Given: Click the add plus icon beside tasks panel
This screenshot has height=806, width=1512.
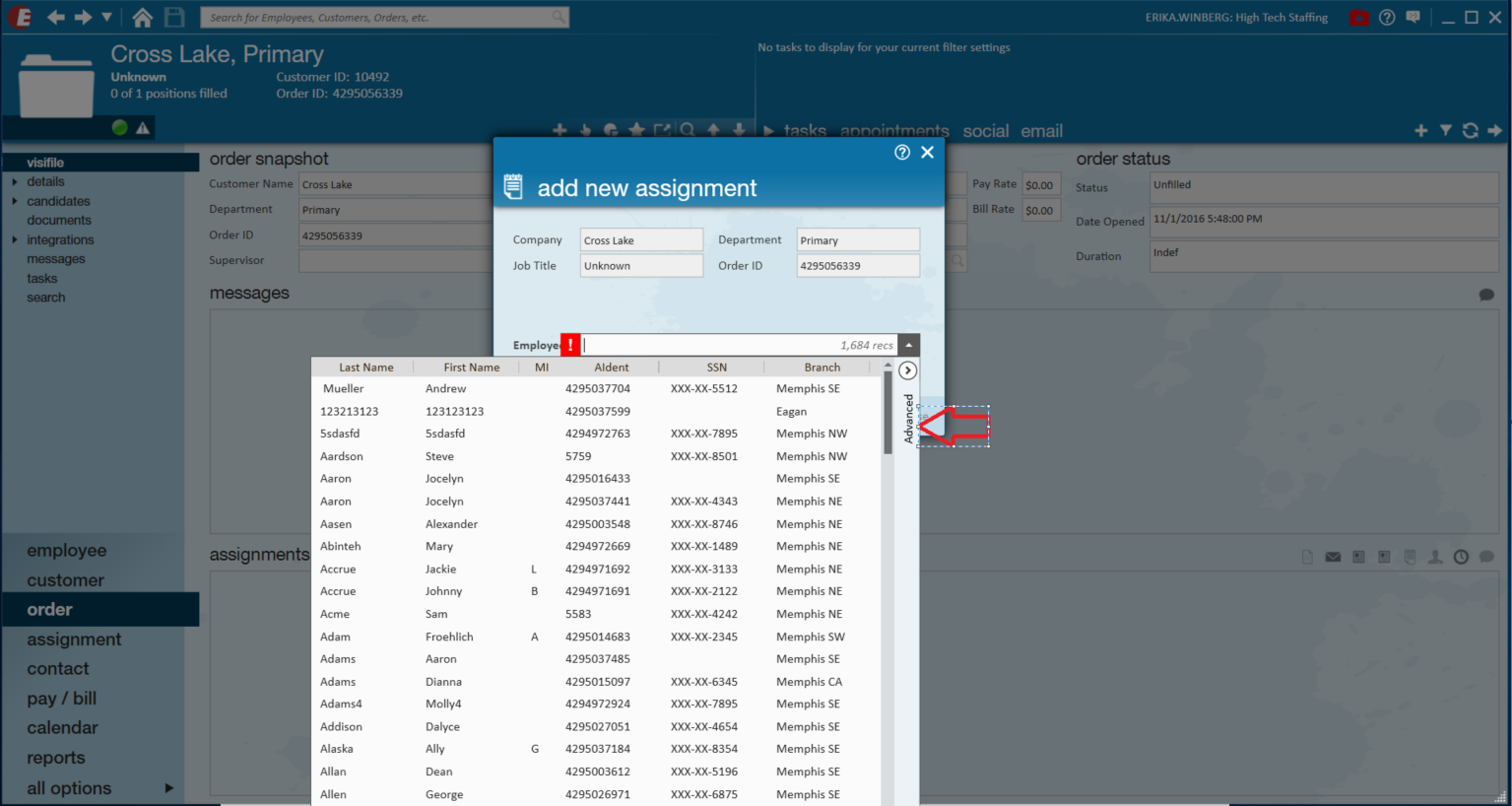Looking at the screenshot, I should point(1420,130).
